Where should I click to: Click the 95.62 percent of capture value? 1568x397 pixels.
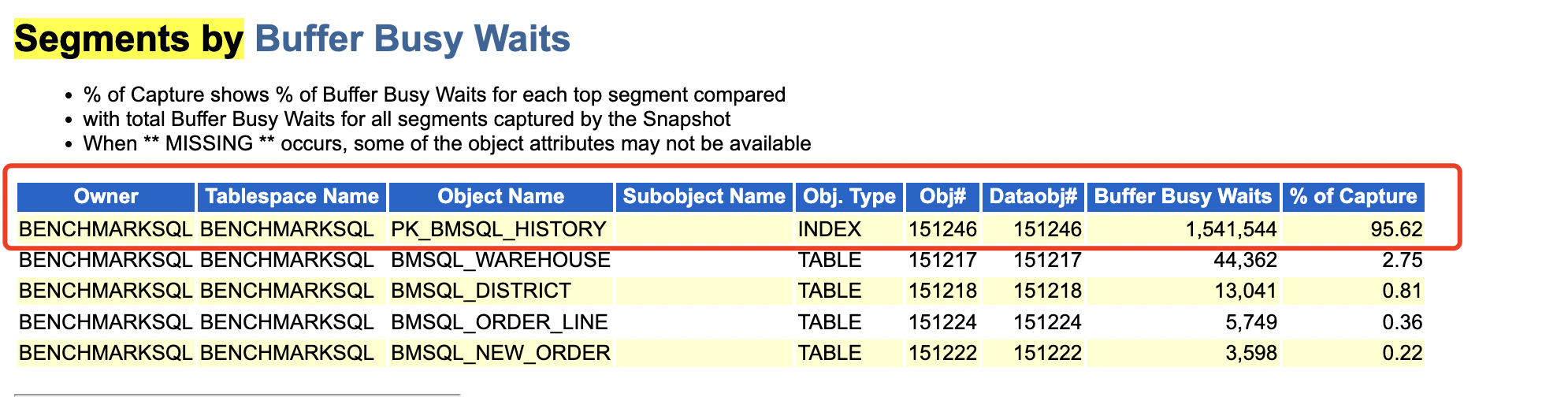1396,229
